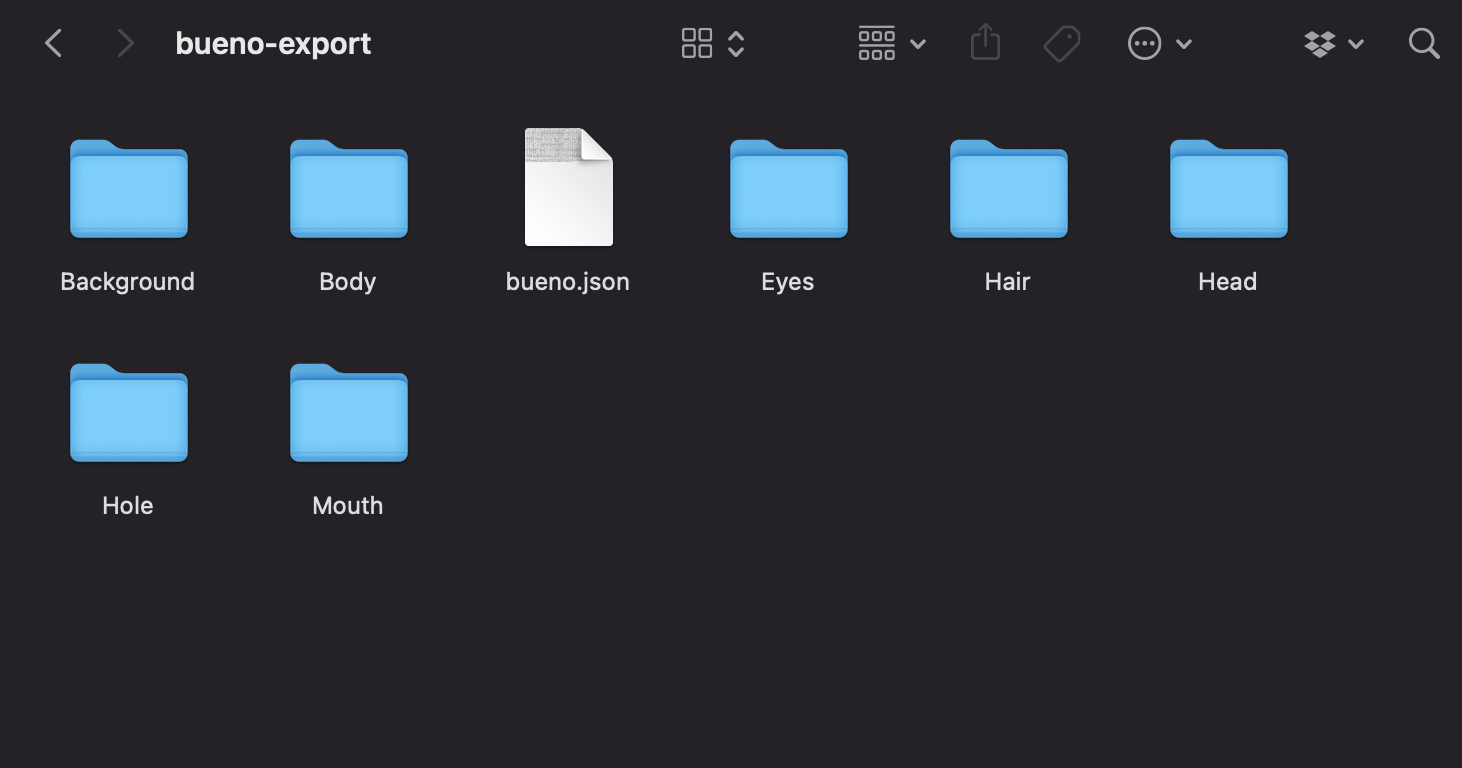Select the Mouth folder
The height and width of the screenshot is (768, 1462).
click(349, 414)
